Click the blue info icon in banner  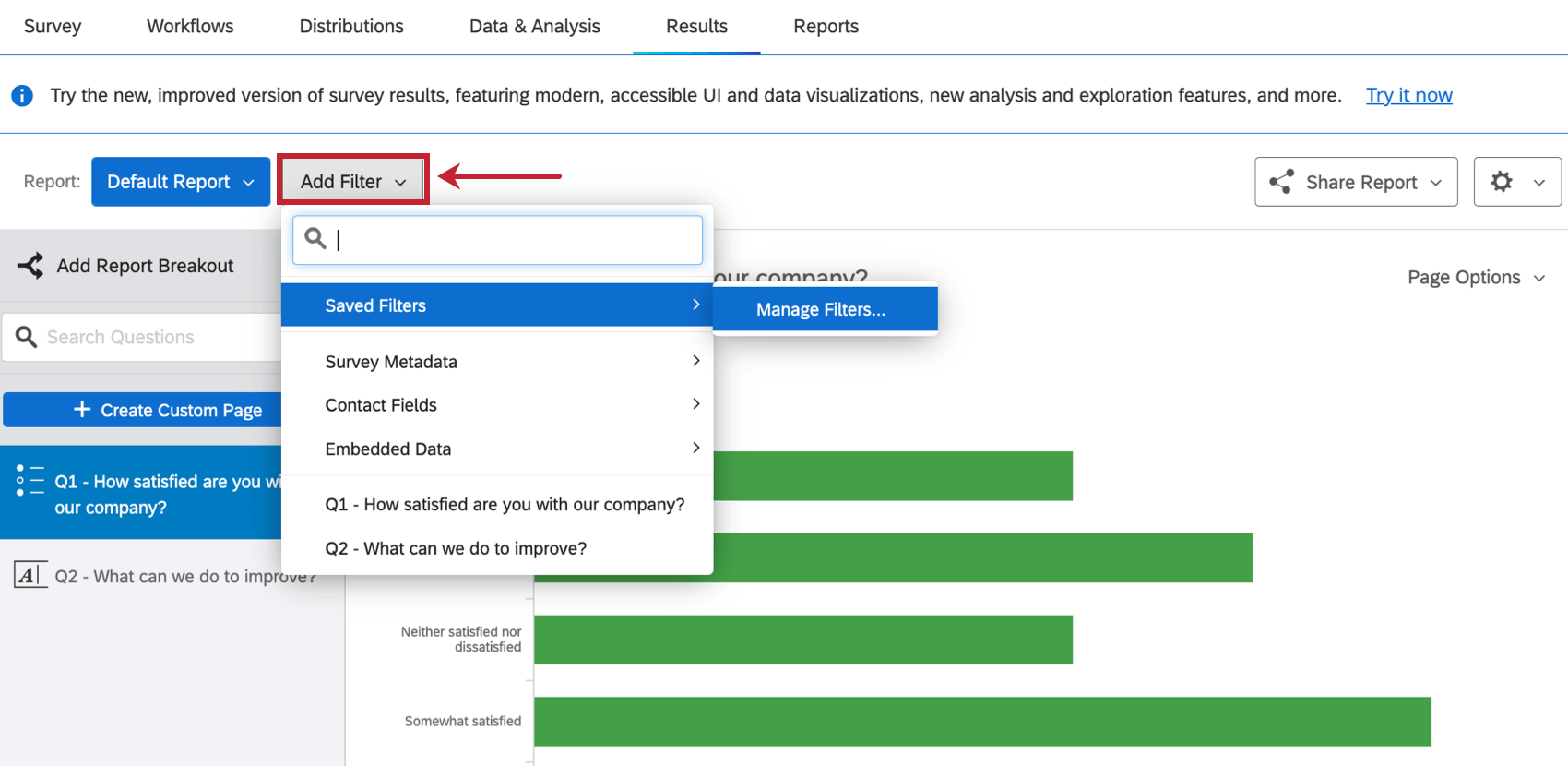(22, 96)
